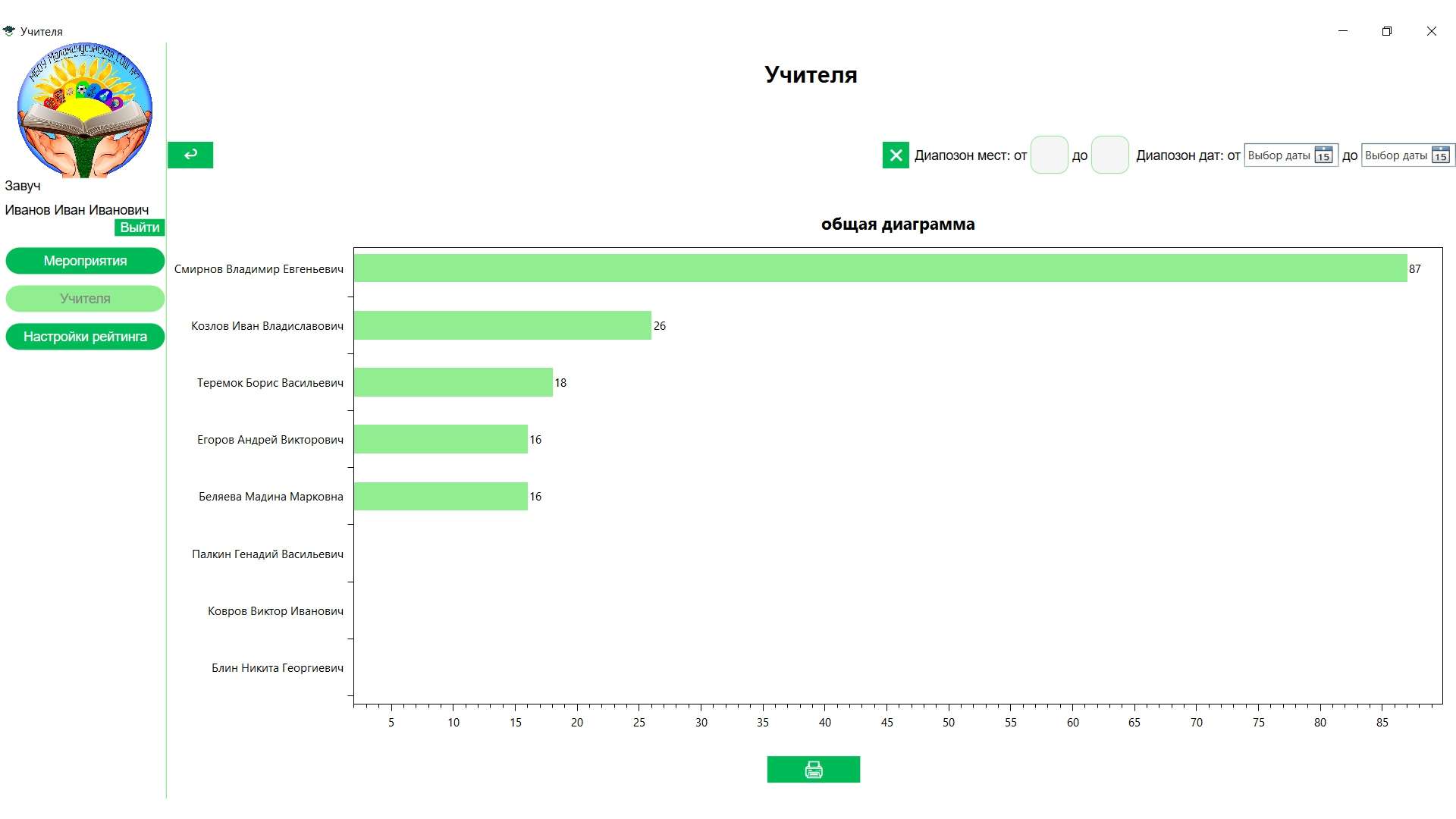Click the school logo image
This screenshot has width=1456, height=819.
84,110
